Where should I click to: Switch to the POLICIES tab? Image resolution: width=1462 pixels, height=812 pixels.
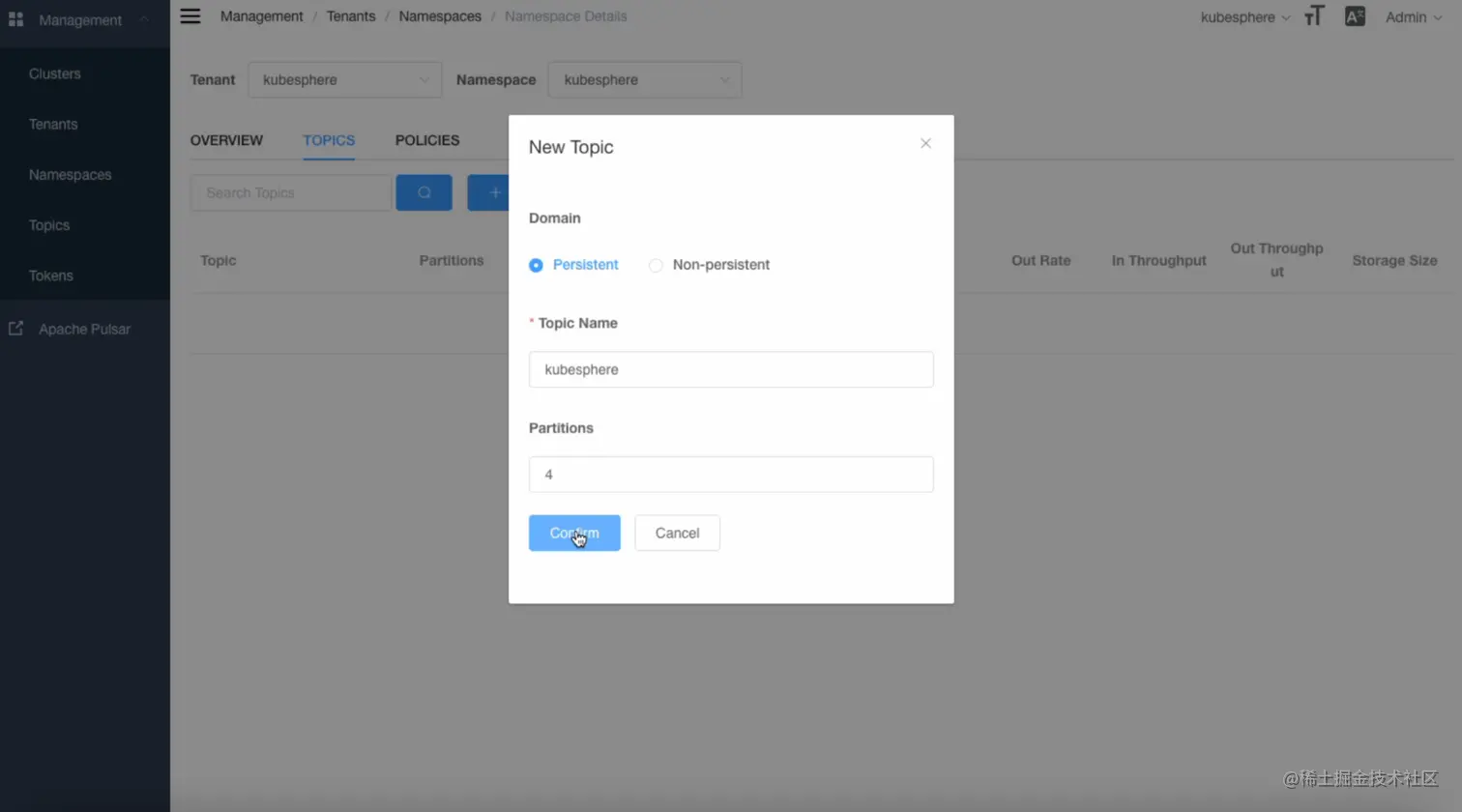point(427,140)
